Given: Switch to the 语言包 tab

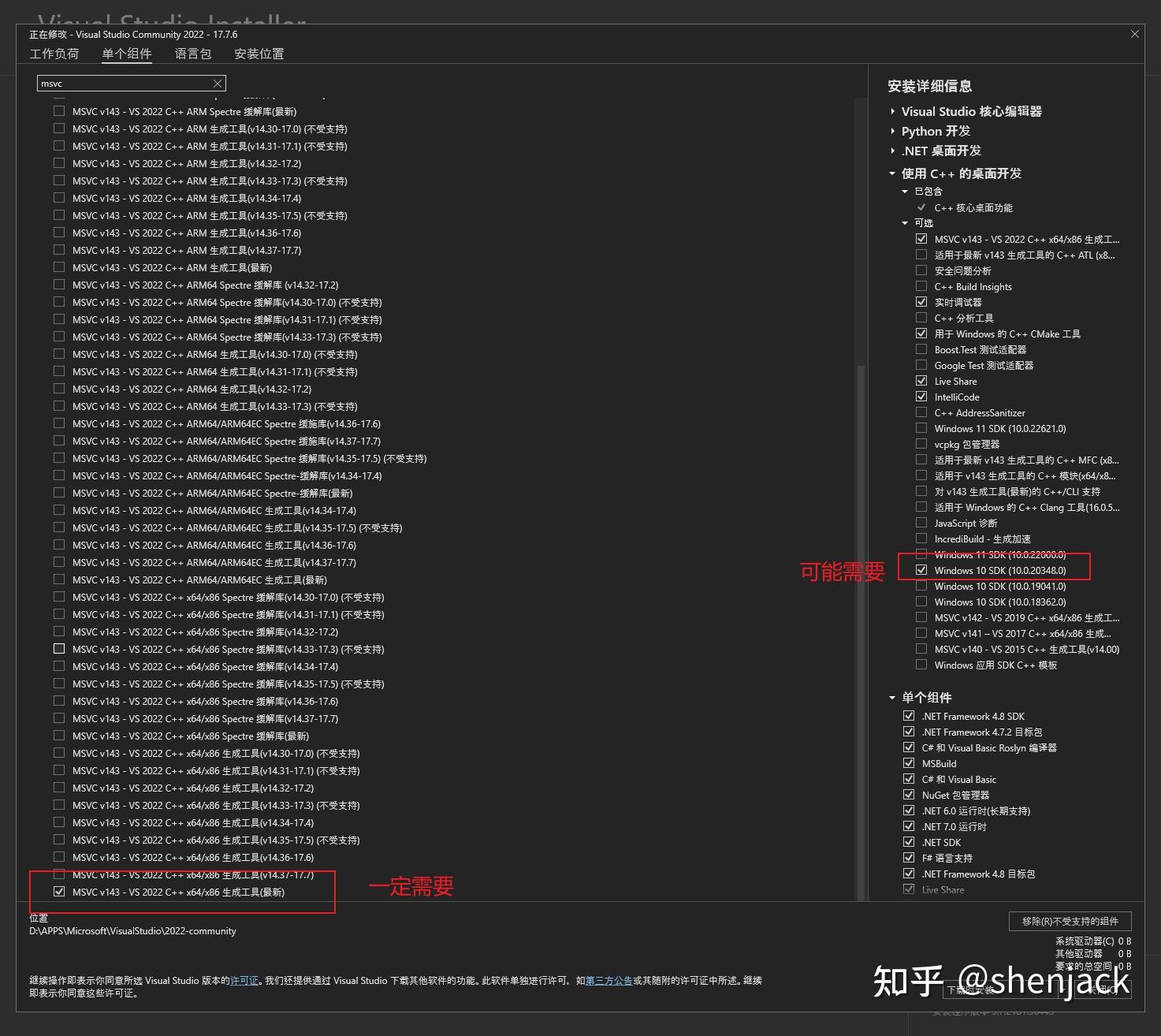Looking at the screenshot, I should 192,54.
